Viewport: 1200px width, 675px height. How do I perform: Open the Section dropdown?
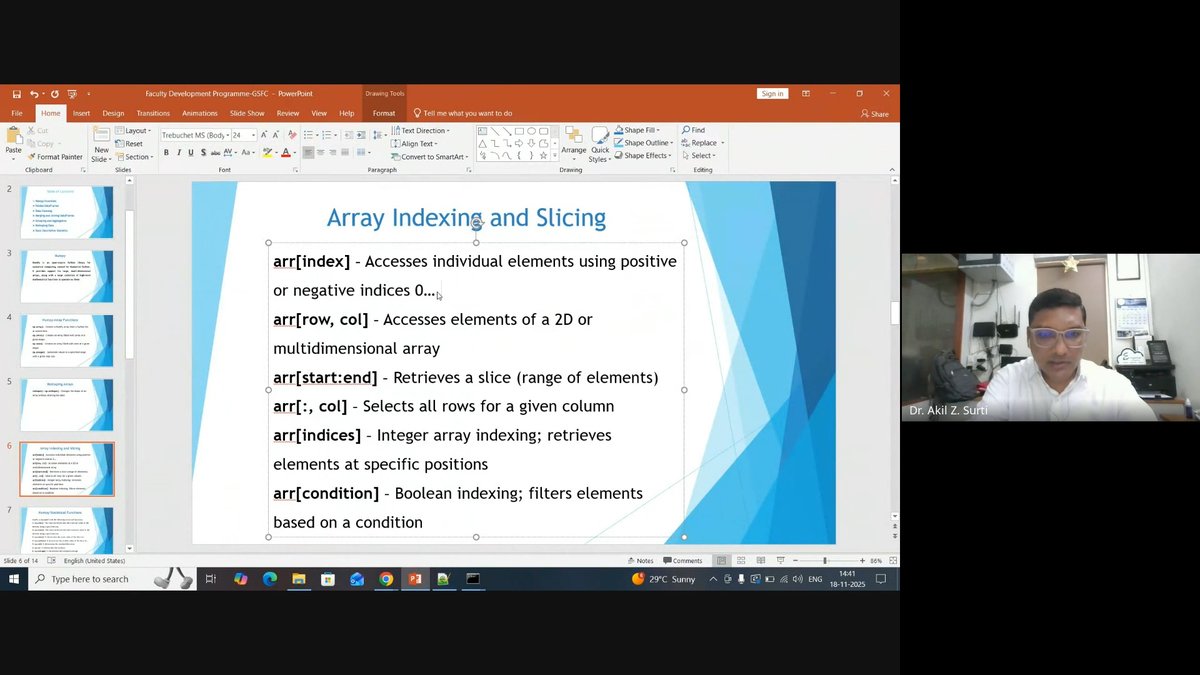134,157
